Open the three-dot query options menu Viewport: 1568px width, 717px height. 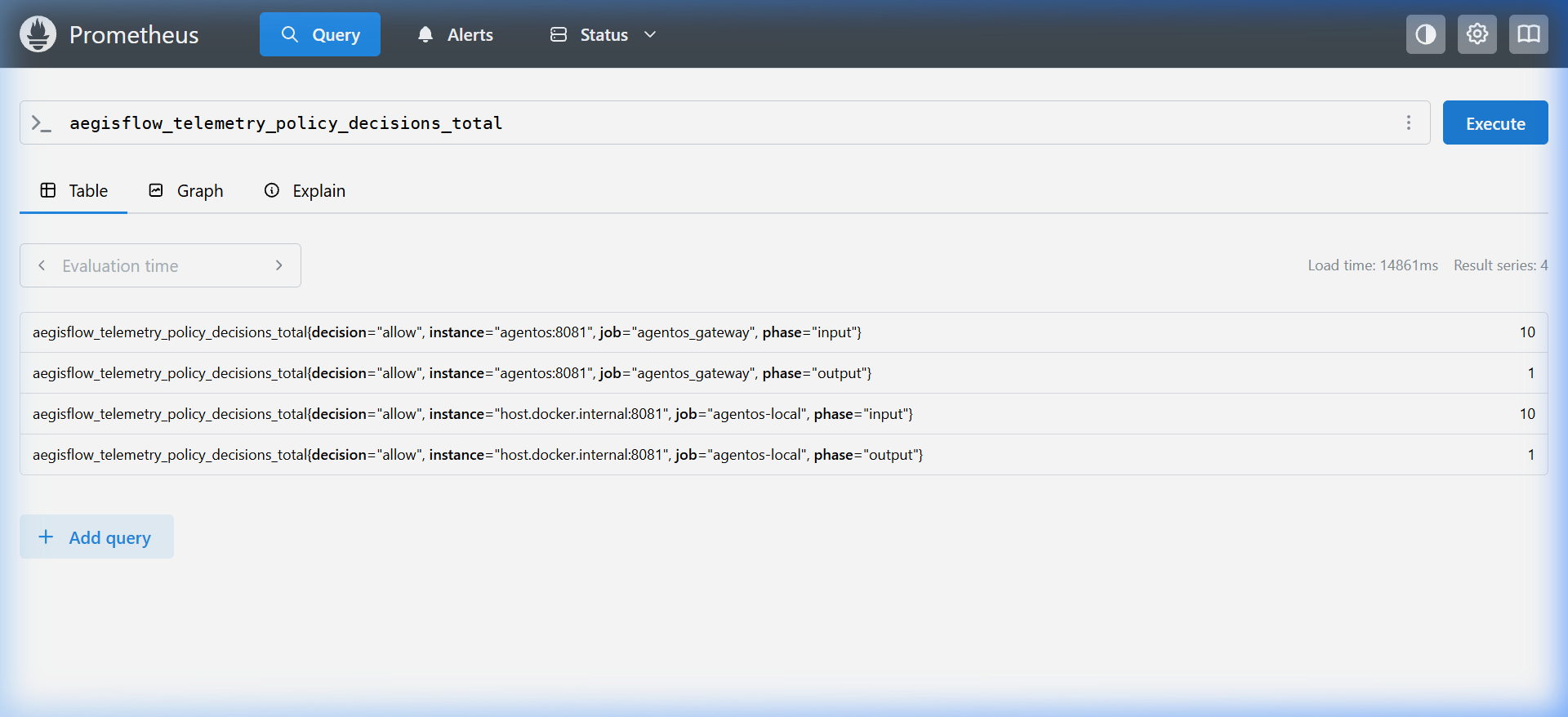point(1409,122)
